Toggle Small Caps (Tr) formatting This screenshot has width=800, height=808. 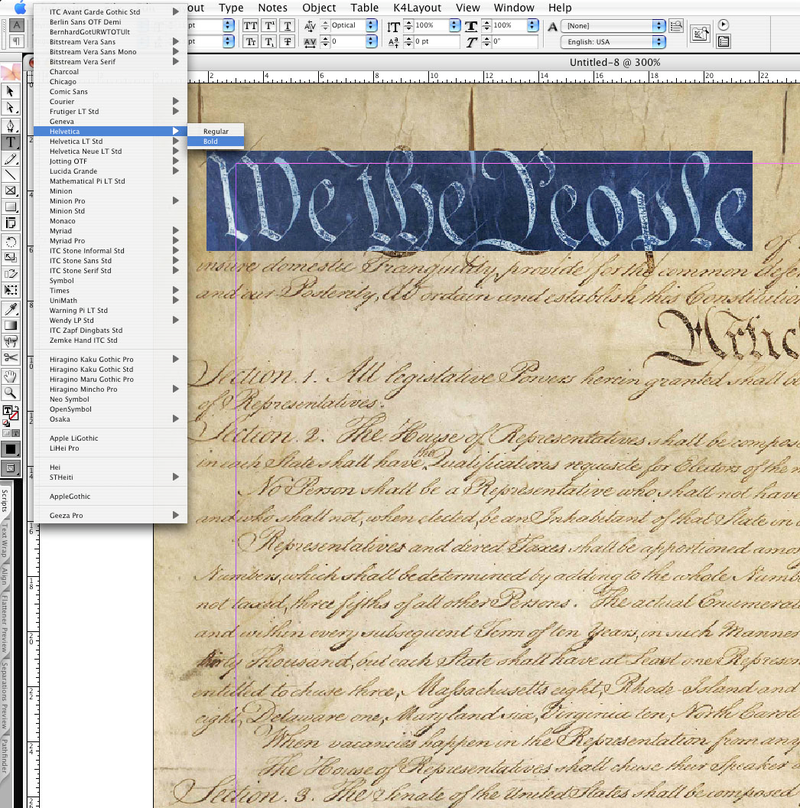251,42
